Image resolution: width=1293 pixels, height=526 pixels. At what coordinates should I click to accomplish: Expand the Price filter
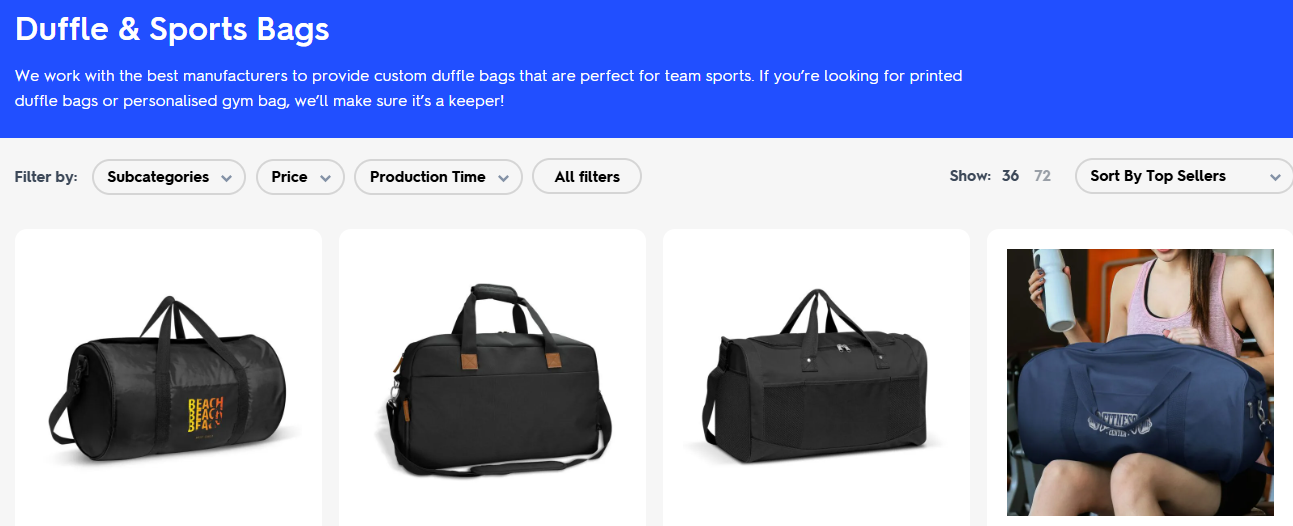click(x=300, y=177)
